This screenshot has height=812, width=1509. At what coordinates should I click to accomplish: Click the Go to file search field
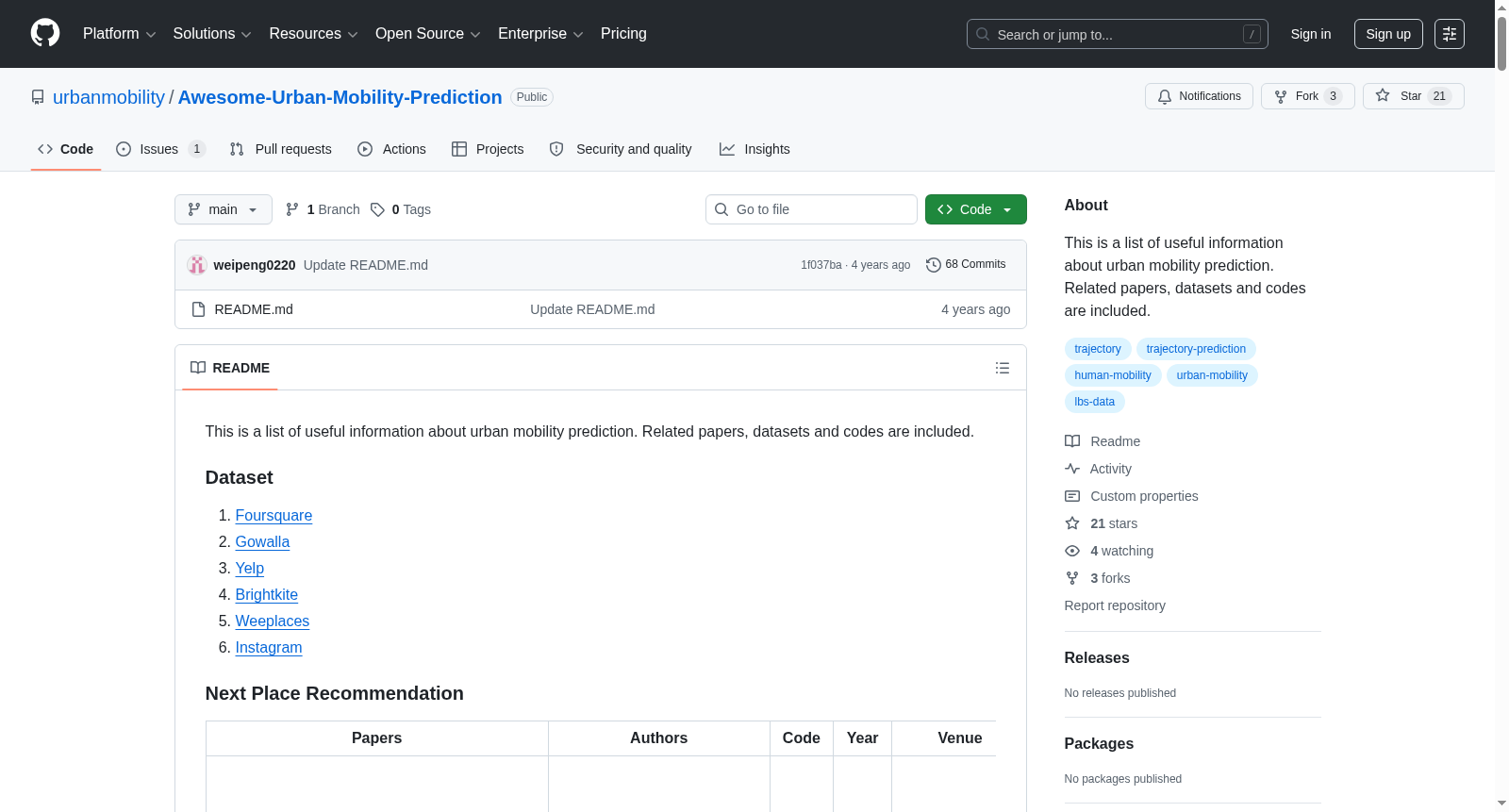(811, 209)
